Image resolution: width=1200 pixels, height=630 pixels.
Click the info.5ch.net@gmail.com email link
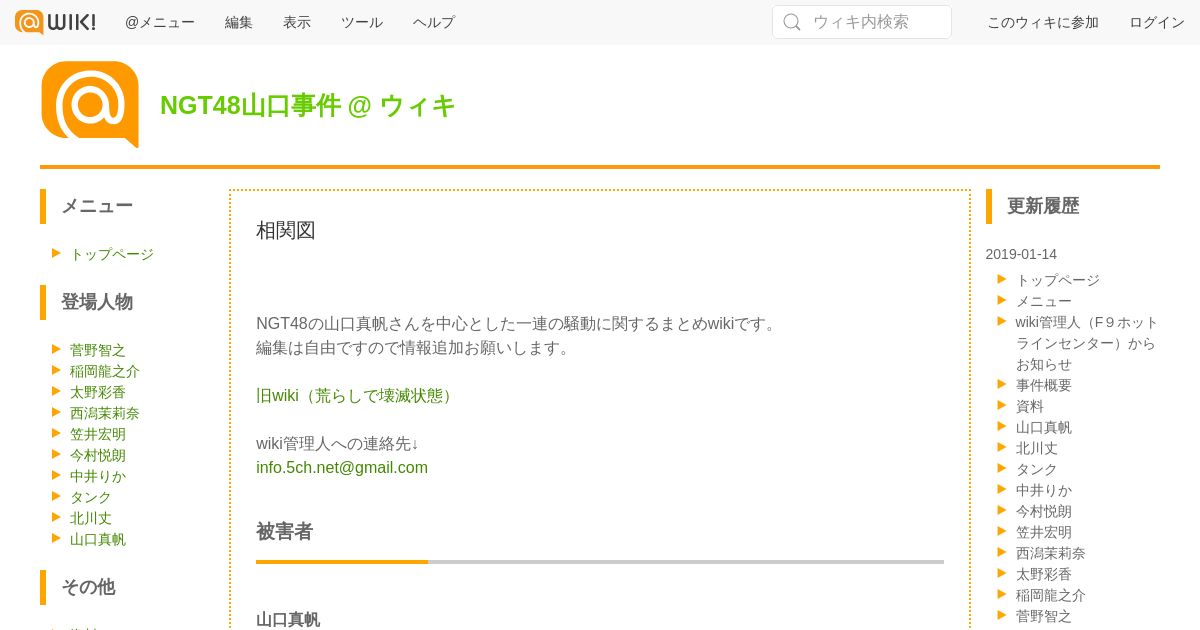click(342, 468)
